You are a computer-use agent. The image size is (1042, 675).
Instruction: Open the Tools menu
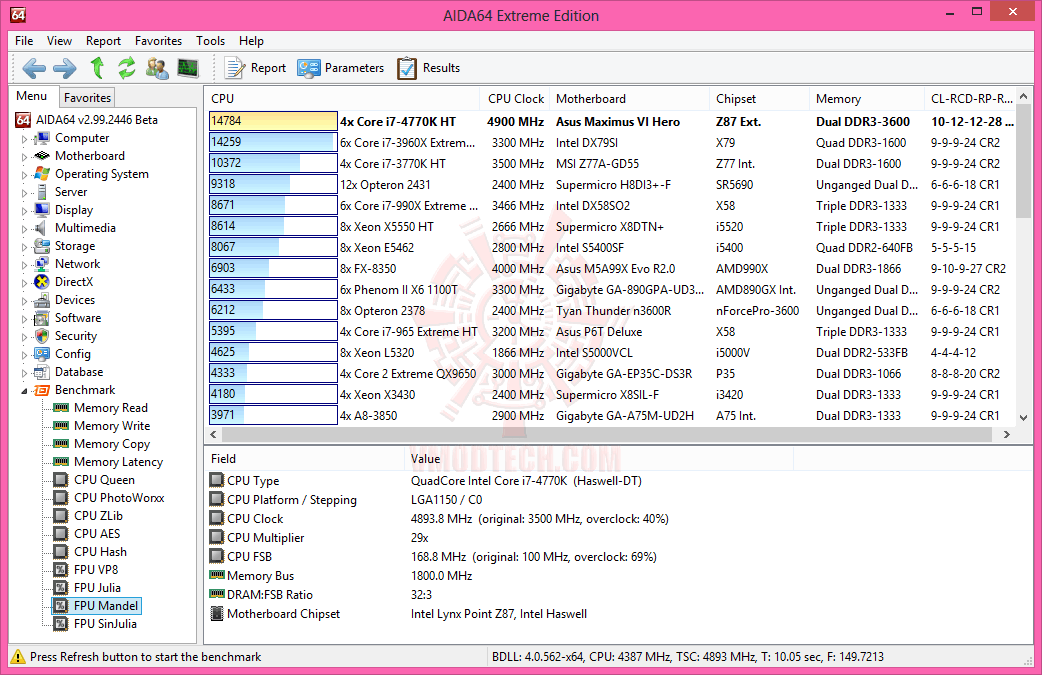pos(210,41)
